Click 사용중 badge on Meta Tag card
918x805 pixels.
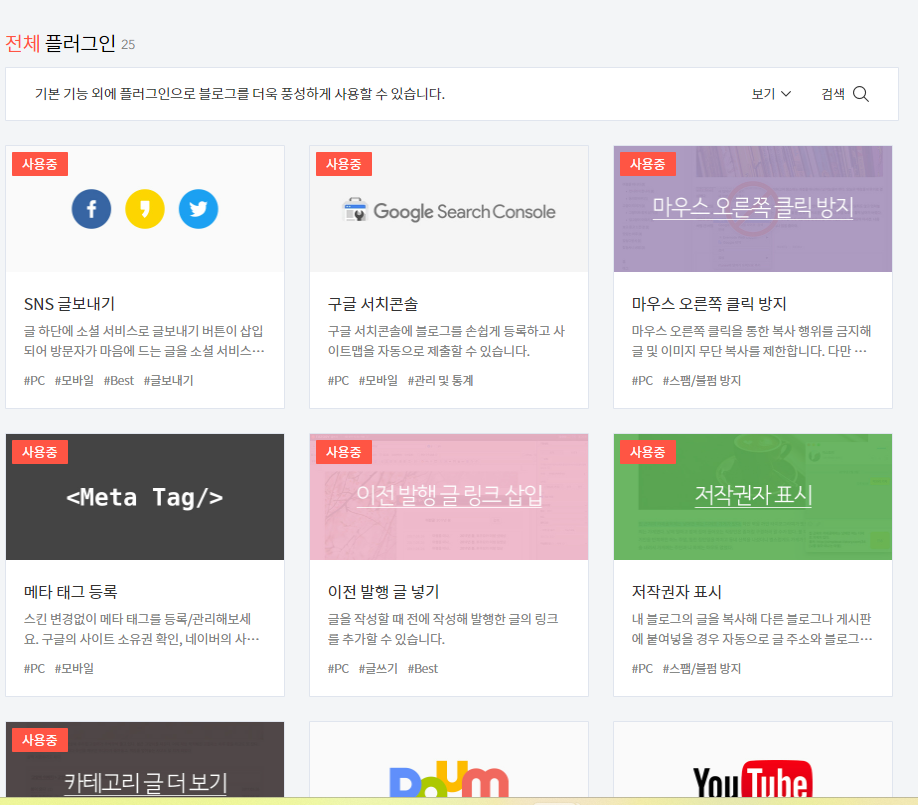40,452
